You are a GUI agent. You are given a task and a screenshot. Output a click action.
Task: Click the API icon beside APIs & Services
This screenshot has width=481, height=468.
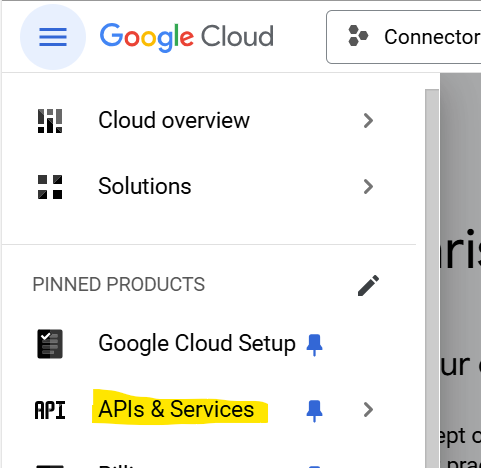[50, 410]
